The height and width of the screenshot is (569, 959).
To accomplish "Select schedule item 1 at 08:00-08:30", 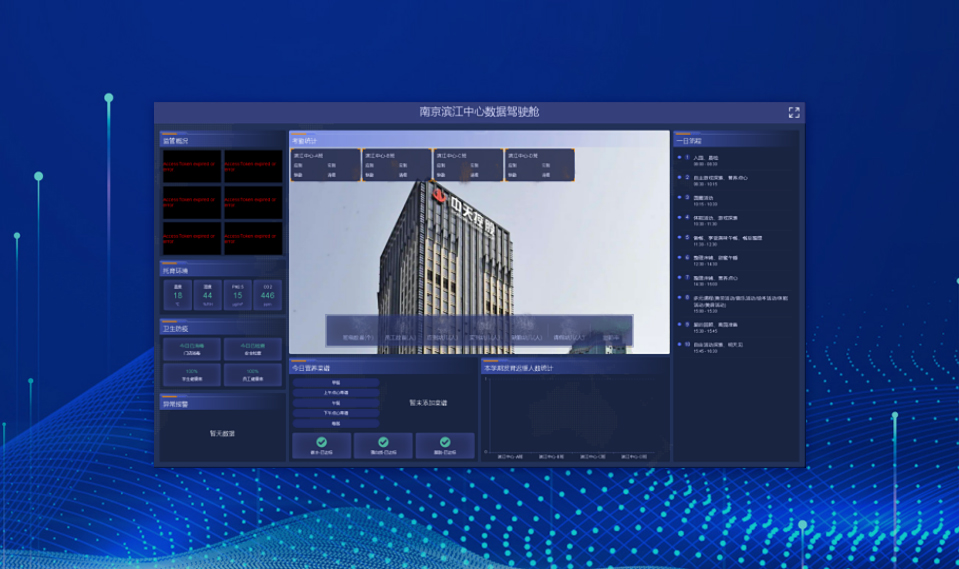I will 734,160.
